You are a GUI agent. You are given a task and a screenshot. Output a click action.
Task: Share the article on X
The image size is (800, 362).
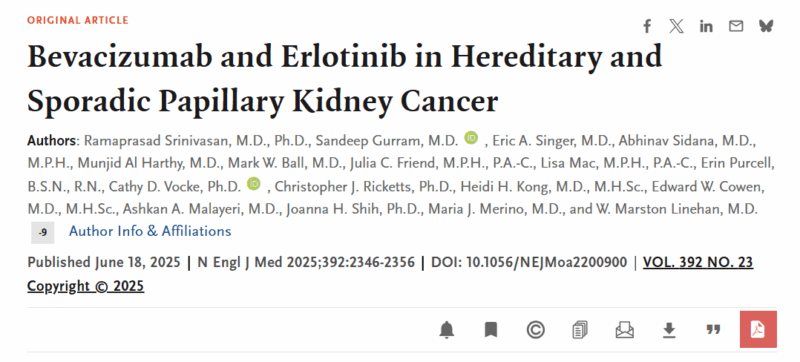click(x=677, y=26)
